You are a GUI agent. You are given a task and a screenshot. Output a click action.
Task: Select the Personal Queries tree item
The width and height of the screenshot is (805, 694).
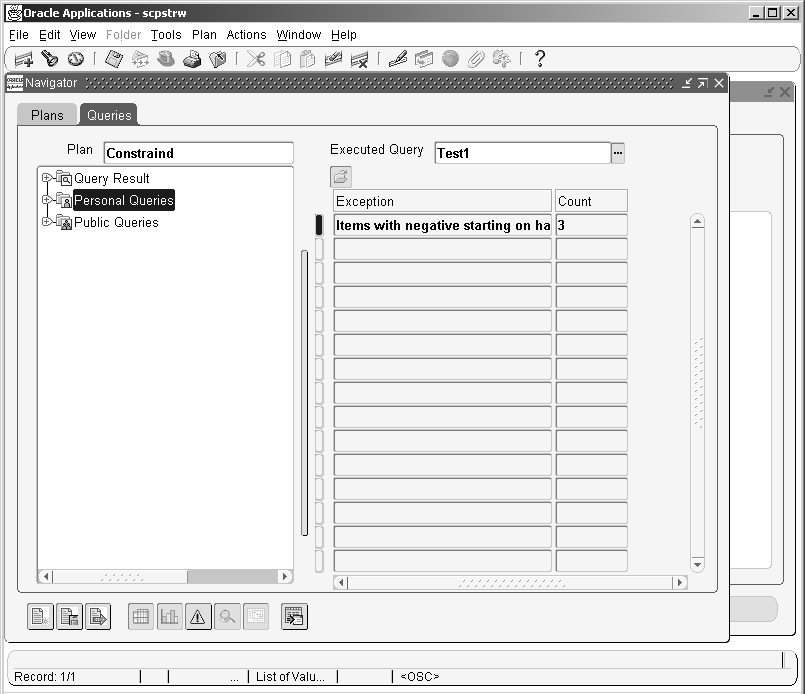pyautogui.click(x=124, y=200)
